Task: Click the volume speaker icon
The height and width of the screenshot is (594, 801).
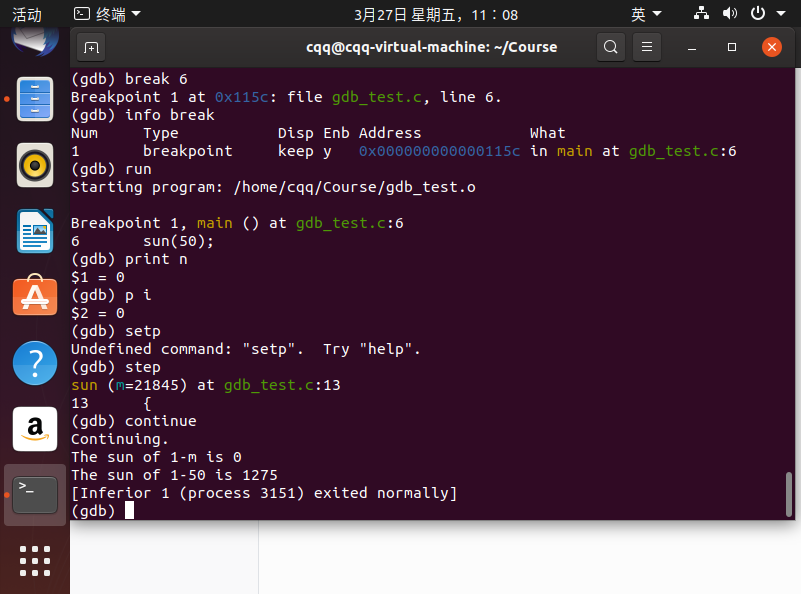Action: pos(729,13)
